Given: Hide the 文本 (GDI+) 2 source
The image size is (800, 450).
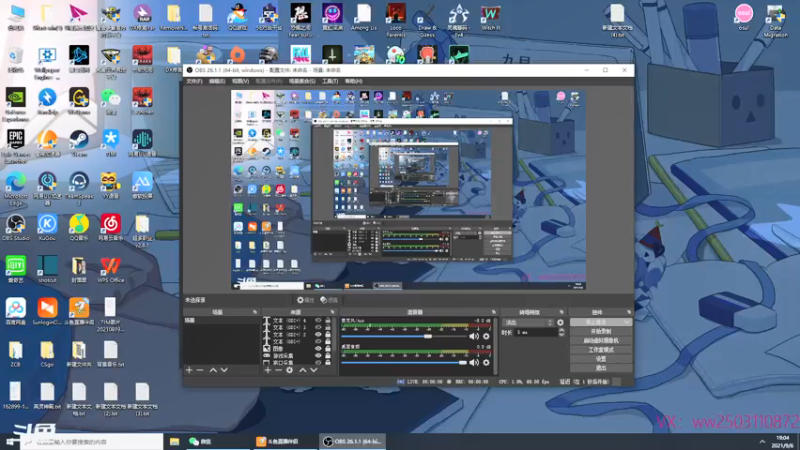Looking at the screenshot, I should coord(318,335).
